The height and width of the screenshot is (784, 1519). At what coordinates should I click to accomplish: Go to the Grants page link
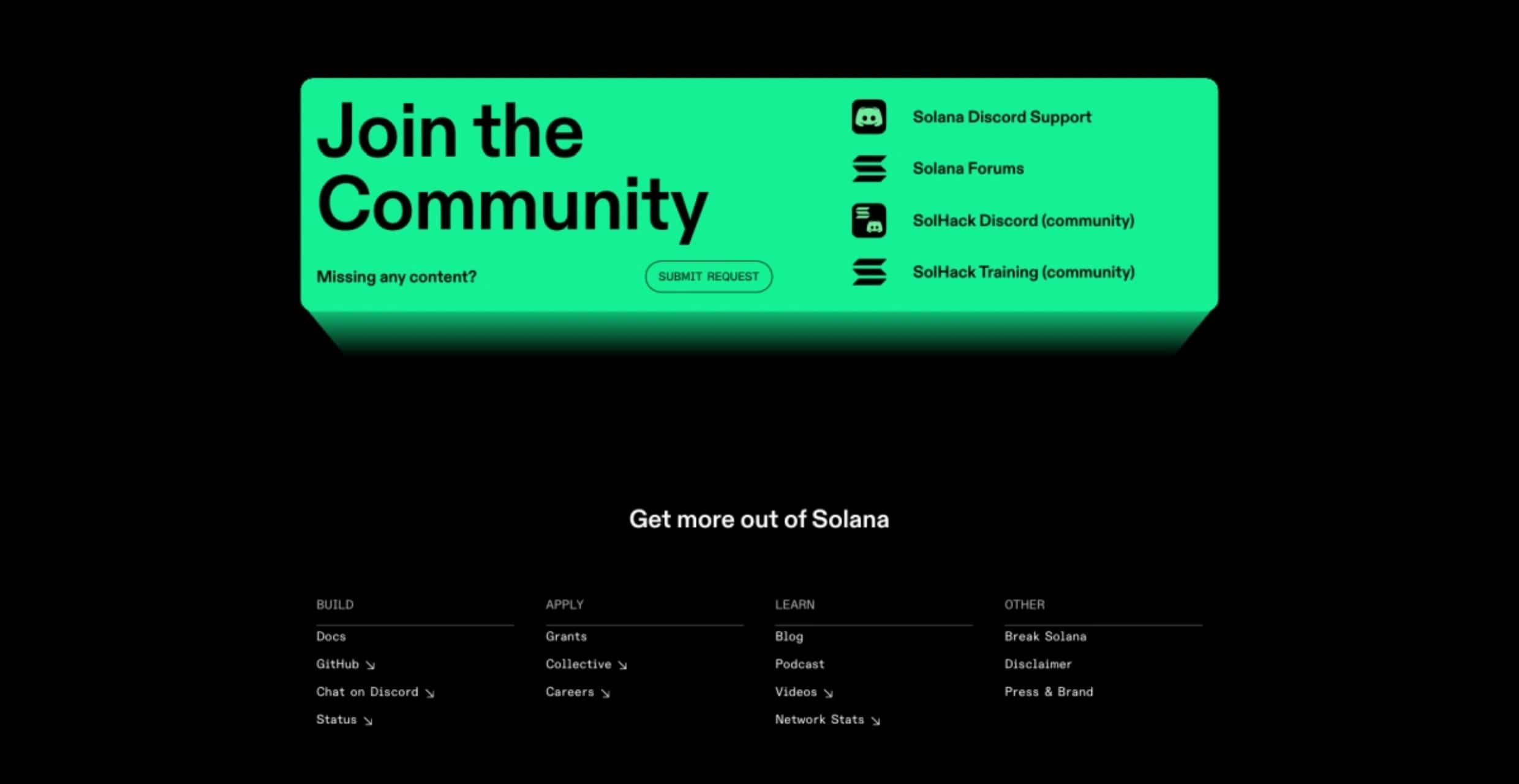pyautogui.click(x=566, y=636)
